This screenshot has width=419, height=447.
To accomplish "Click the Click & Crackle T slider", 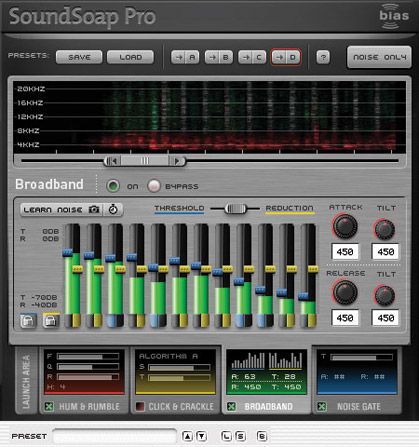I will click(179, 378).
